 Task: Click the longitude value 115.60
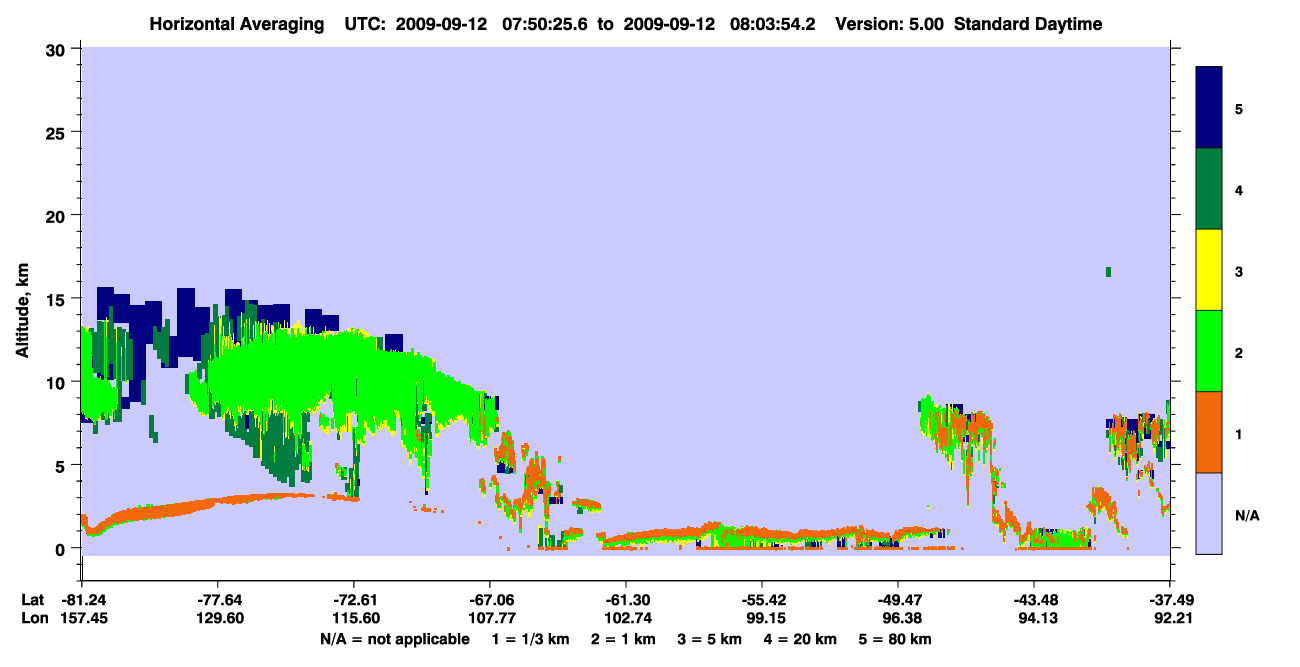[x=354, y=618]
